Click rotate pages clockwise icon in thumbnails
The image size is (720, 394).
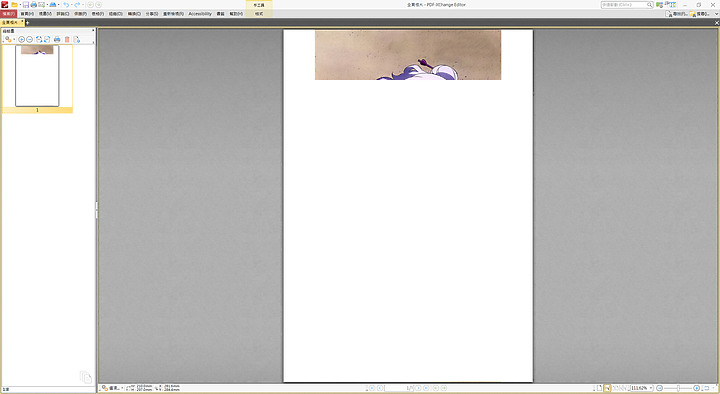point(47,39)
